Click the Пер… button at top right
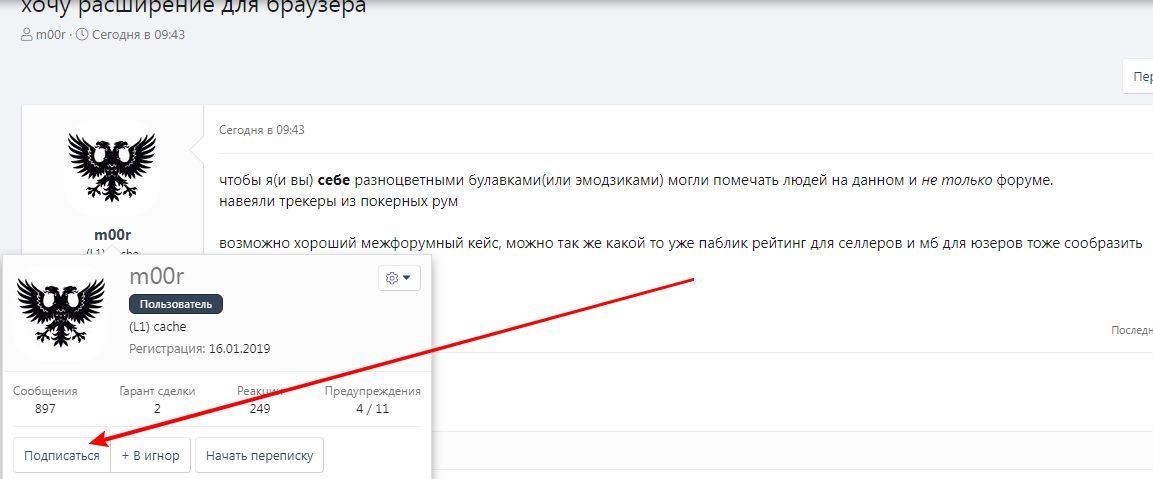 click(x=1138, y=77)
